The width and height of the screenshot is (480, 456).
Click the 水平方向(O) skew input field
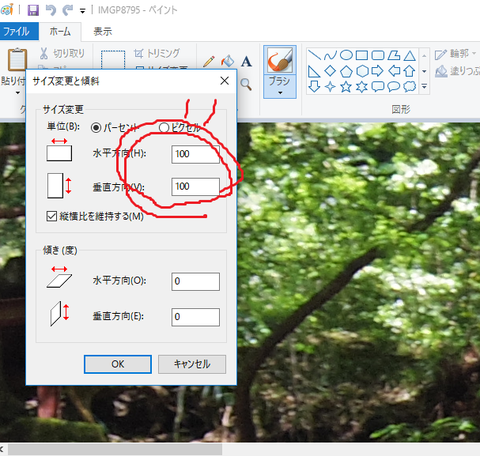pyautogui.click(x=195, y=281)
